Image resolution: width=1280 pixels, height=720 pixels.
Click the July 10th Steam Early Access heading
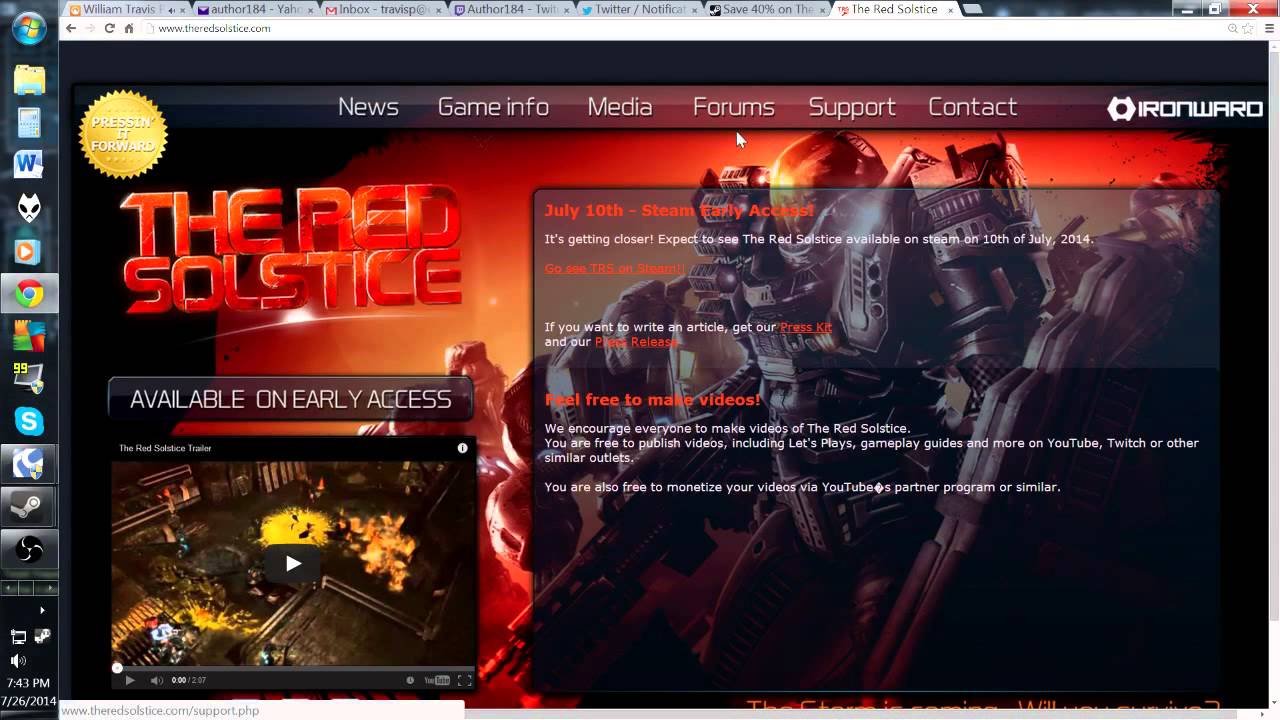[x=679, y=210]
